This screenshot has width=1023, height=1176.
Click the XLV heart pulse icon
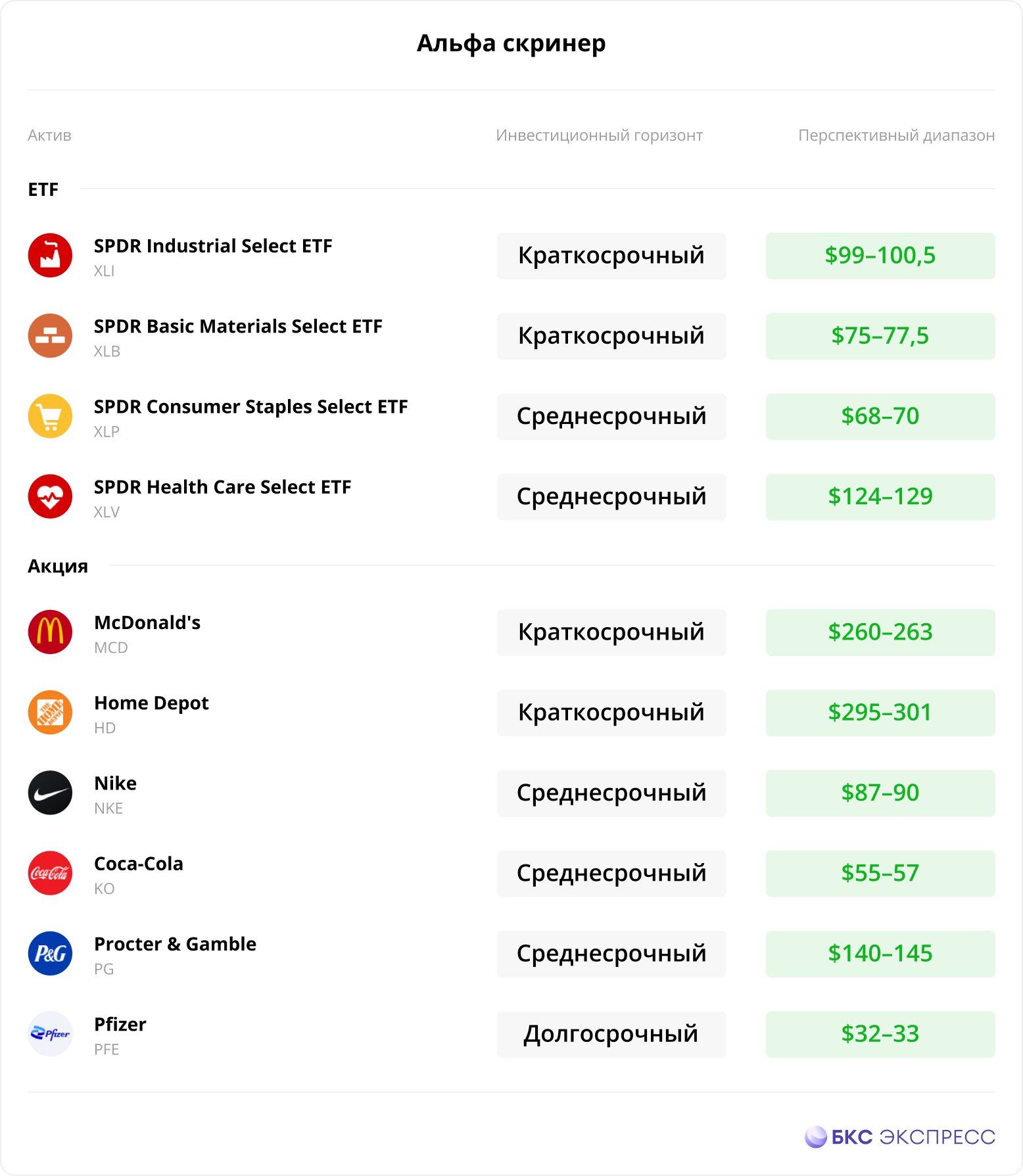tap(50, 496)
